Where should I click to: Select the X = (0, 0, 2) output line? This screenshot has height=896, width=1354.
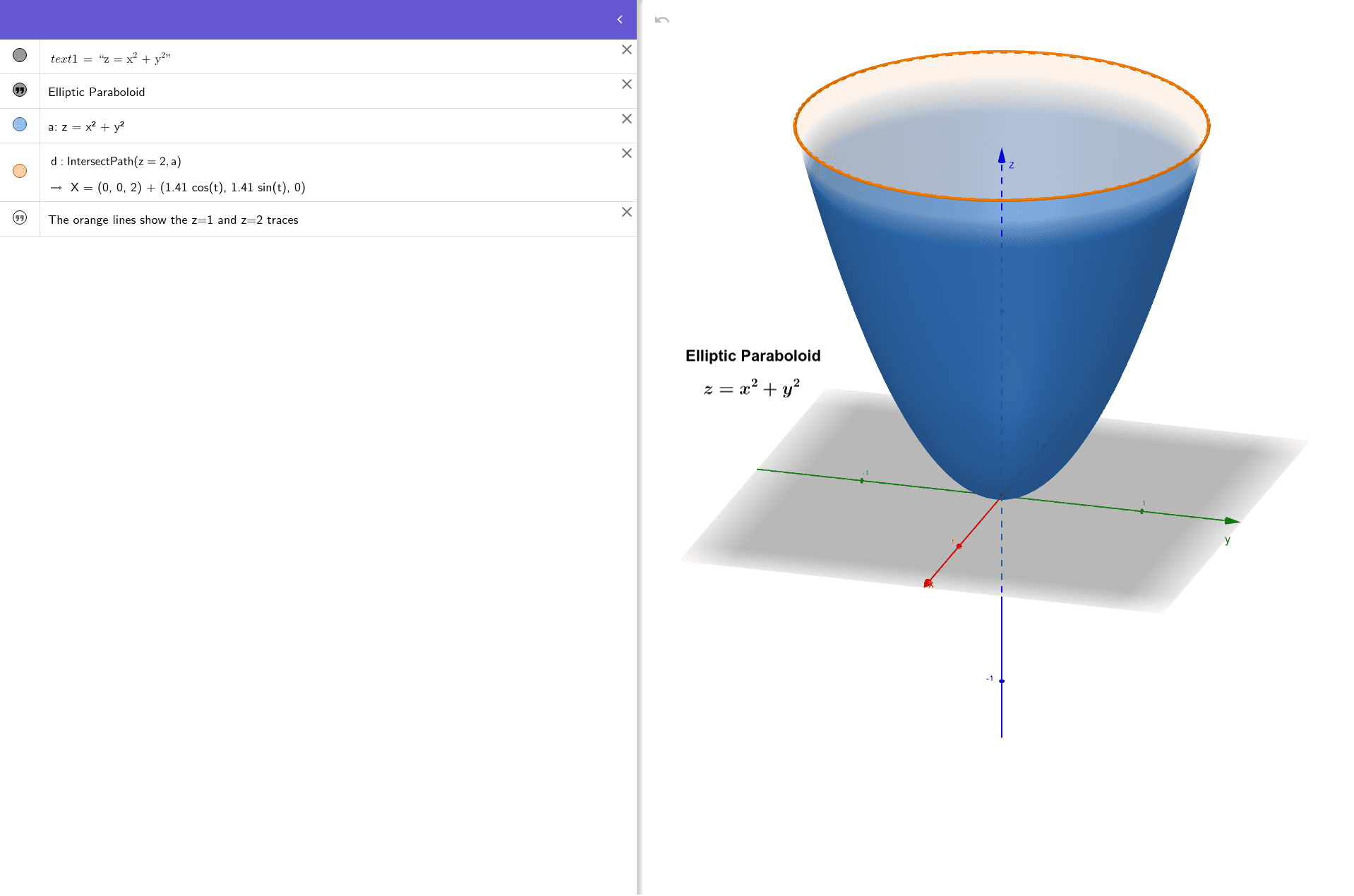coord(188,188)
